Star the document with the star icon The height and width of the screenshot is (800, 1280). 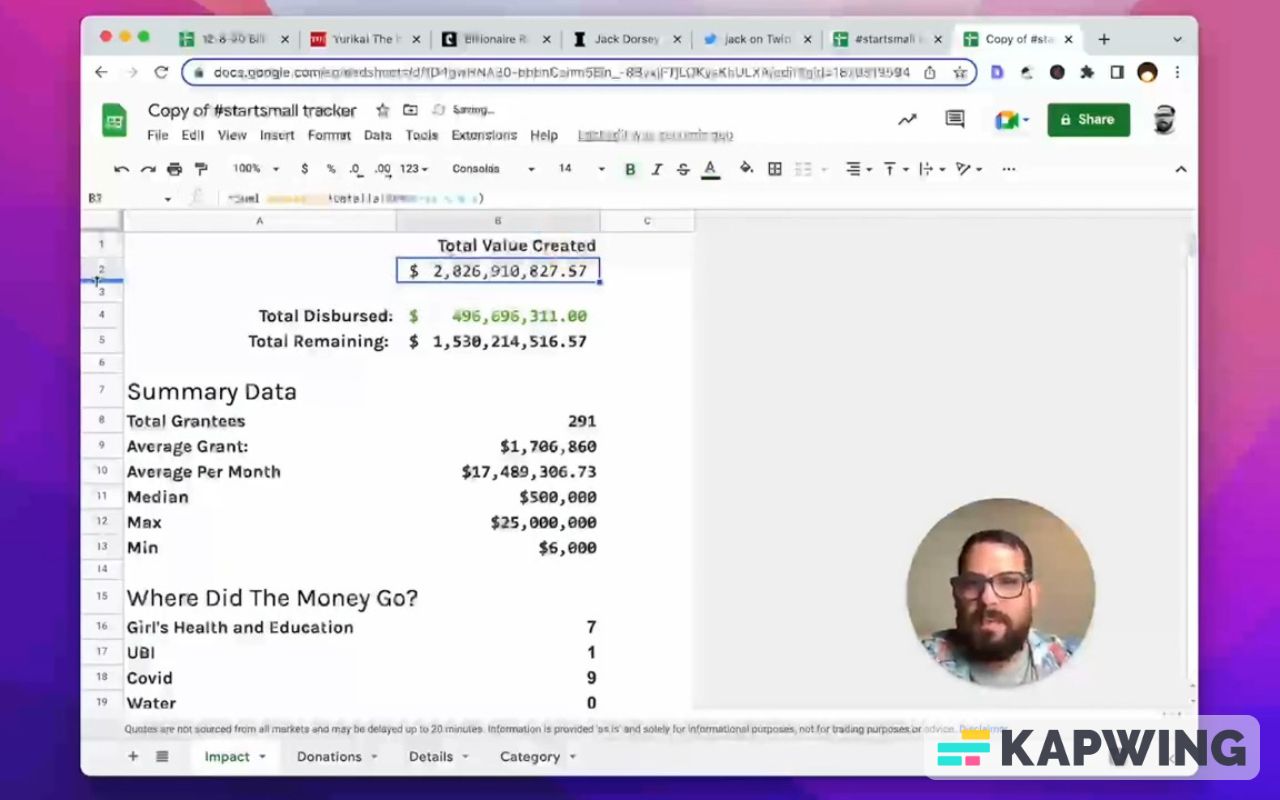382,110
